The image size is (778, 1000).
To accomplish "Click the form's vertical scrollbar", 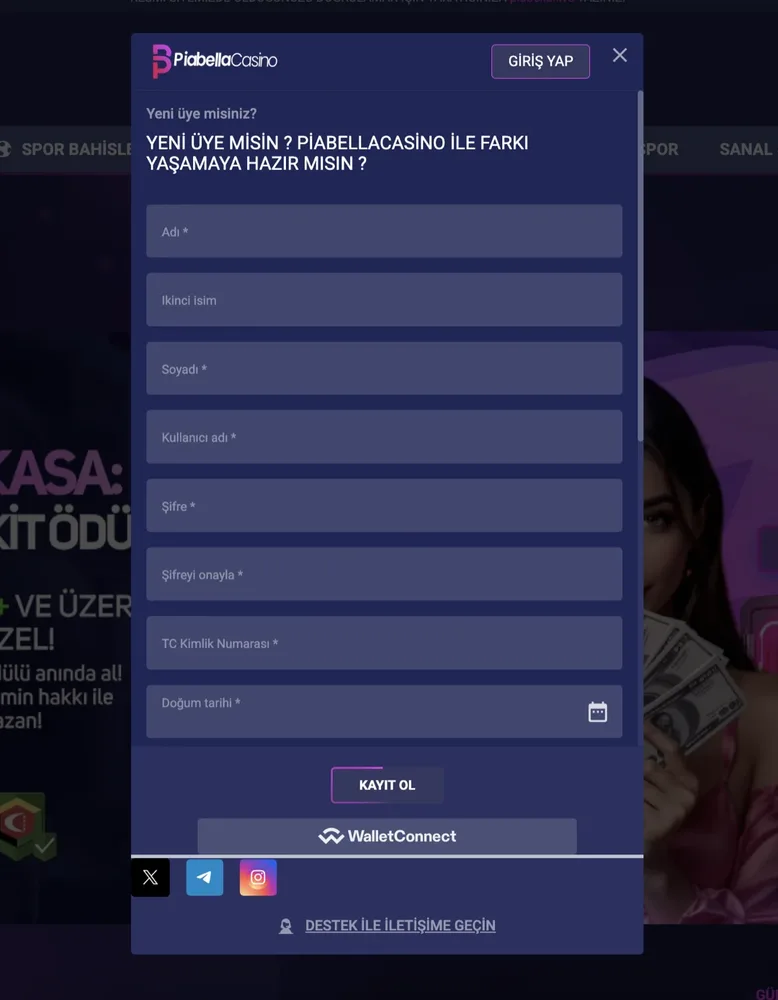I will (640, 266).
